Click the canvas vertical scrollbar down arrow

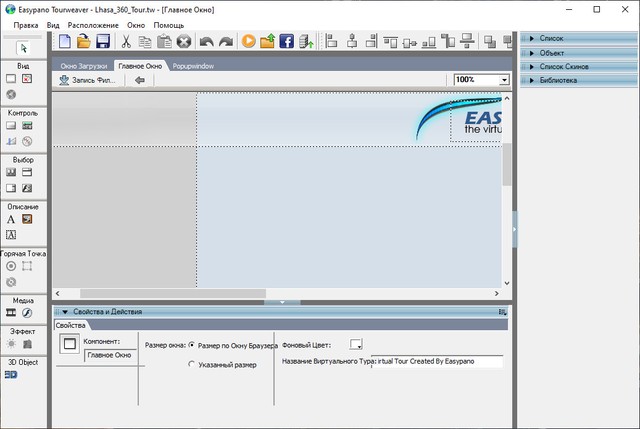[x=507, y=283]
